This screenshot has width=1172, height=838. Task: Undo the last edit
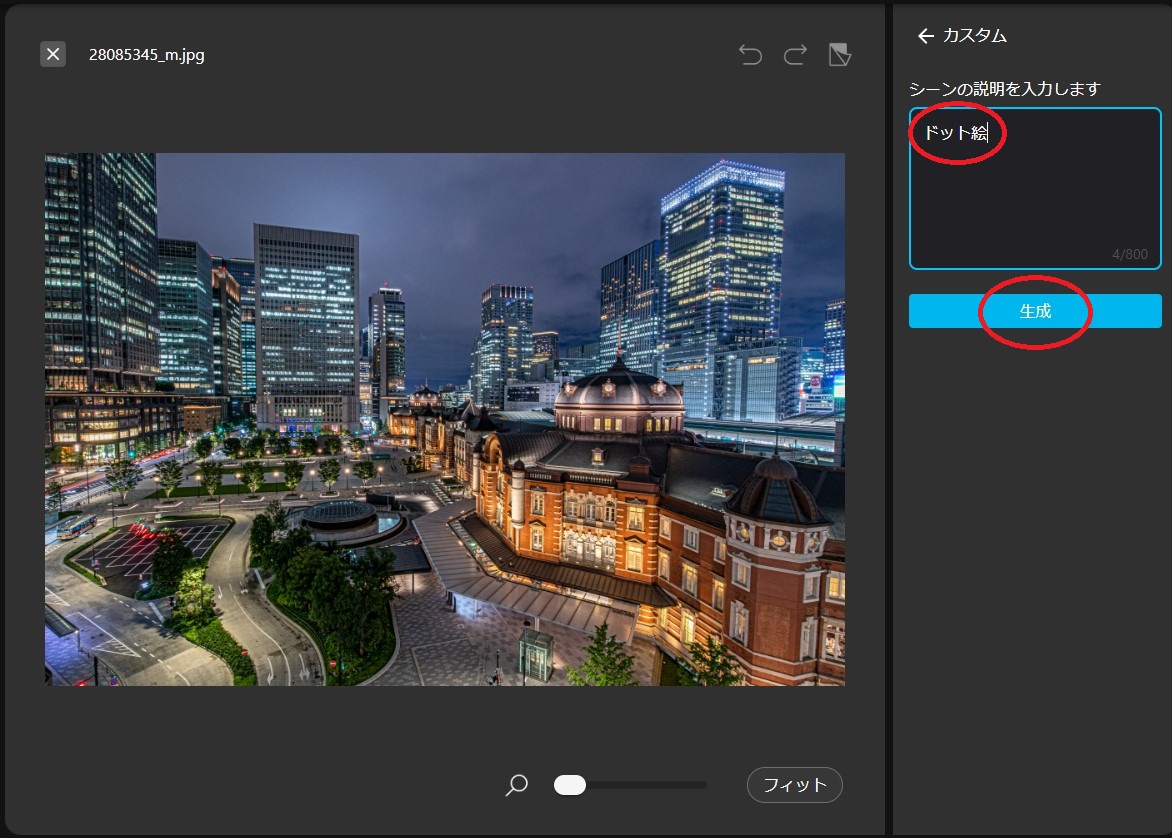click(x=750, y=55)
